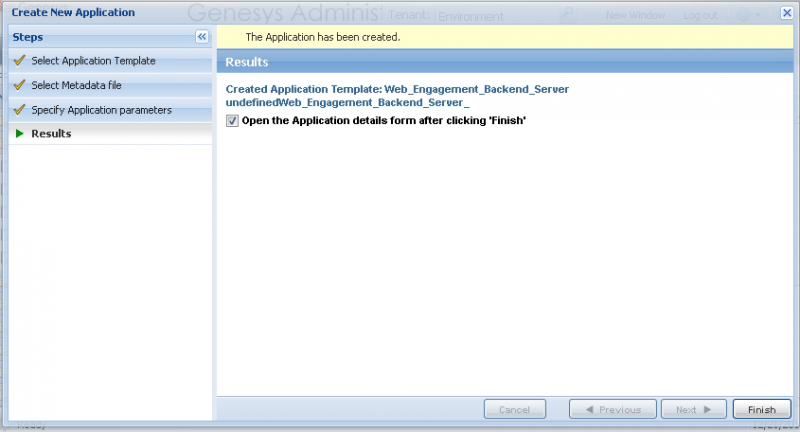800x432 pixels.
Task: Click the Cancel button
Action: (514, 409)
